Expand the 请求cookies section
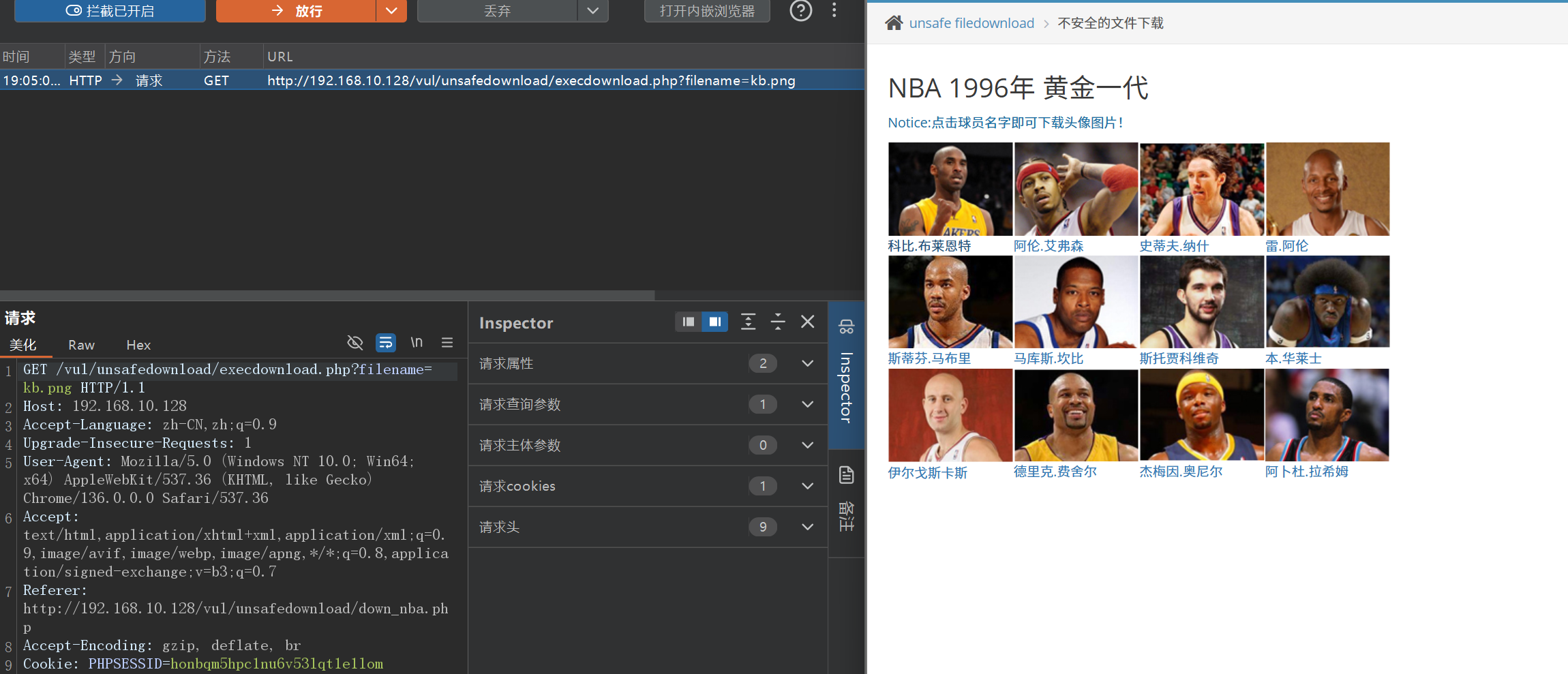The image size is (1568, 674). (x=807, y=486)
